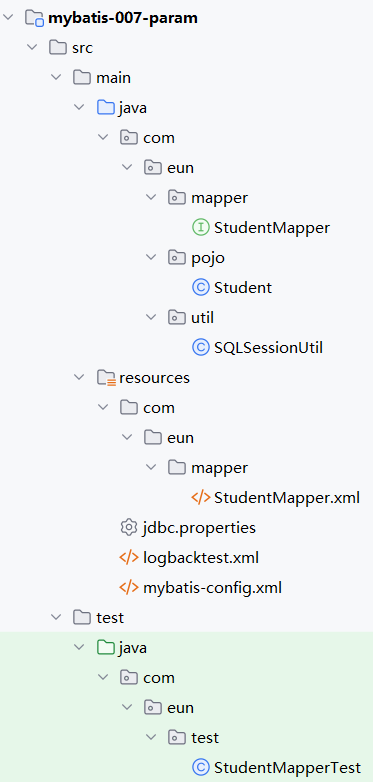
Task: Collapse the main folder chevron
Action: point(56,78)
